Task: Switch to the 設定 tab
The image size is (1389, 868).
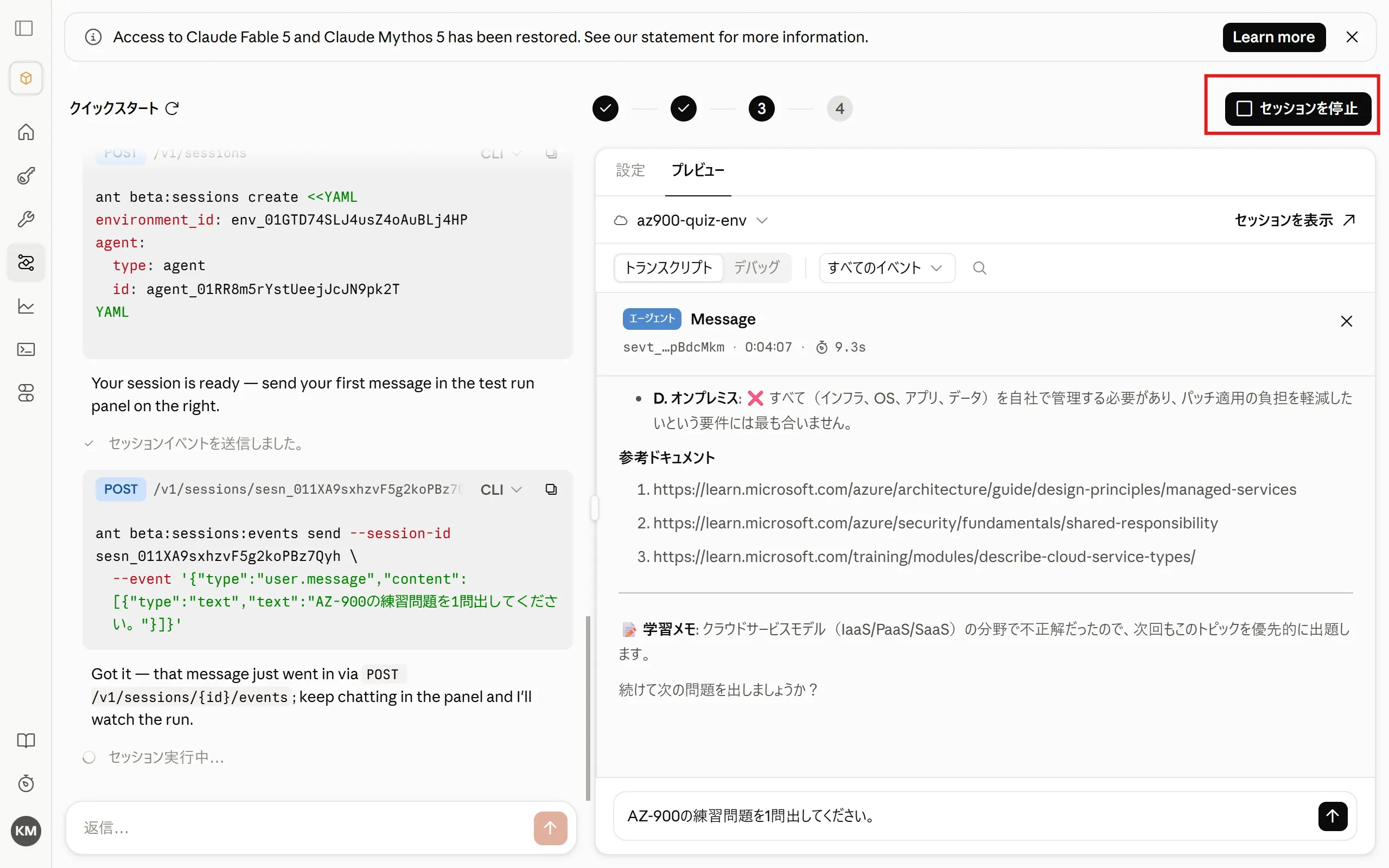Action: click(630, 170)
